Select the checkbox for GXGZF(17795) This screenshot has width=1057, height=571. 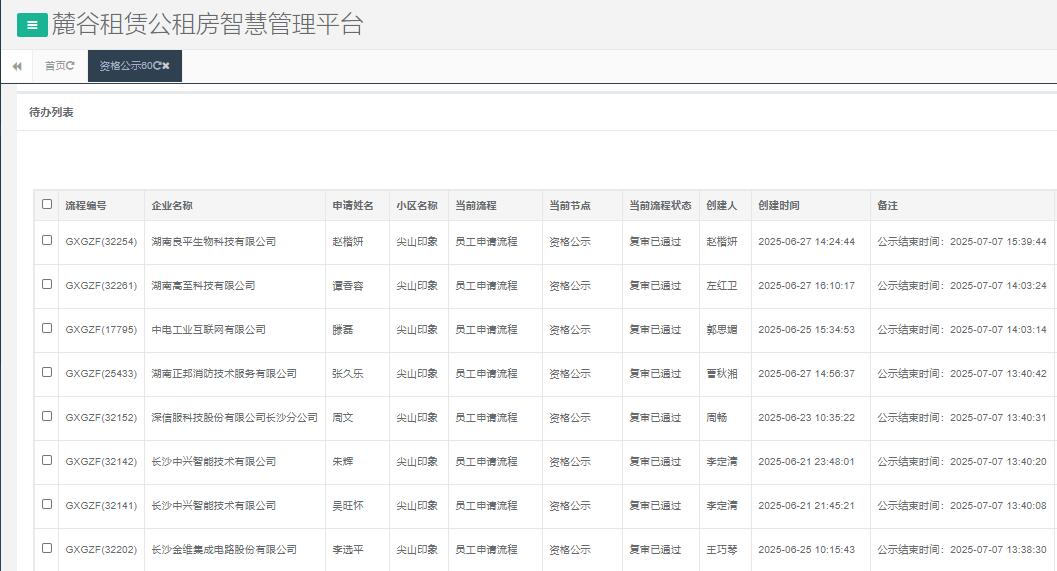47,328
